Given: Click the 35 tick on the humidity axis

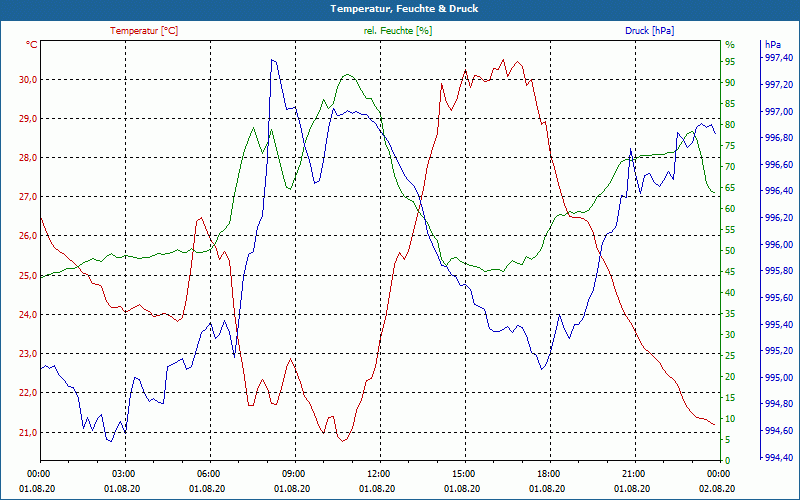Looking at the screenshot, I should coord(730,314).
